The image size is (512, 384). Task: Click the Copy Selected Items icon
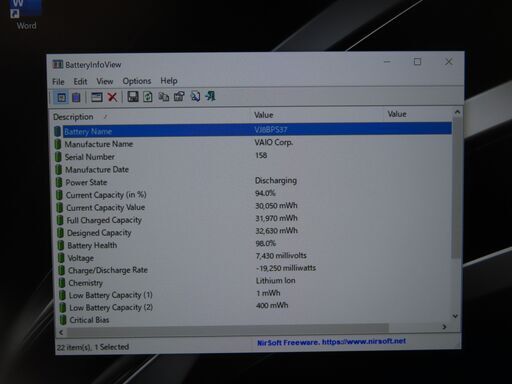[163, 97]
